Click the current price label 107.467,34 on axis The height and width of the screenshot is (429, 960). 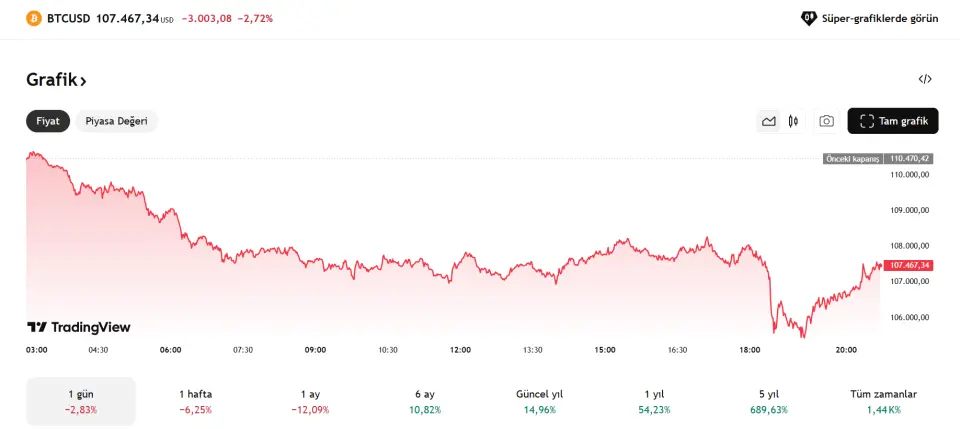pyautogui.click(x=909, y=265)
